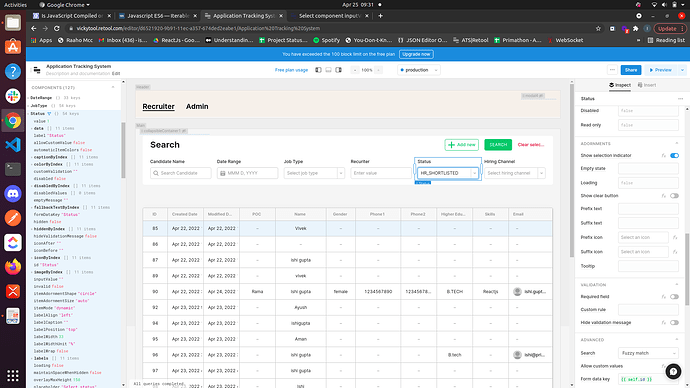Viewport: 690px width, 388px height.
Task: Bookmark this page with star icon
Action: (598, 28)
